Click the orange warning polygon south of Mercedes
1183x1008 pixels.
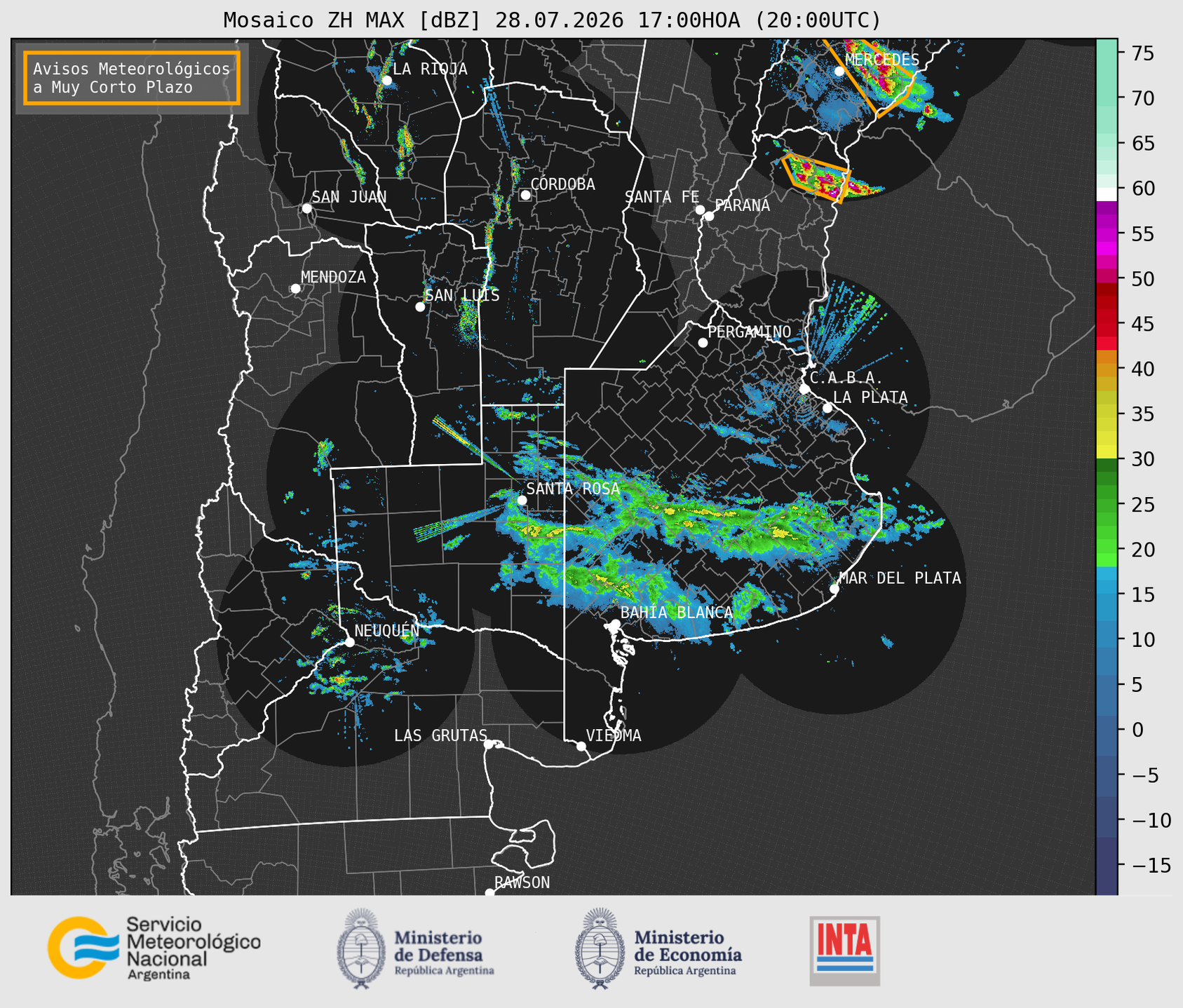coord(817,175)
